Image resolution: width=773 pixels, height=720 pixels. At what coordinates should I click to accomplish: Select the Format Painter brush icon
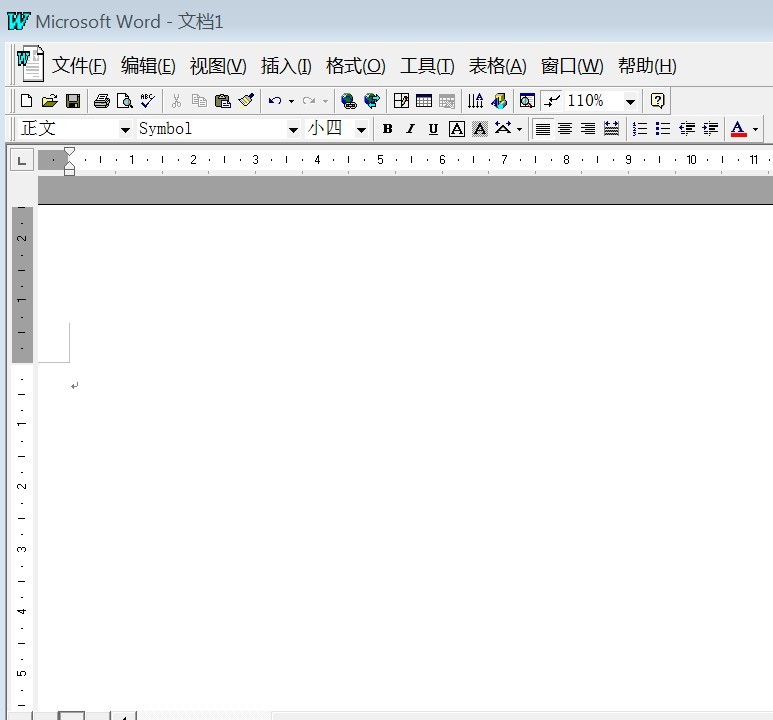[246, 101]
